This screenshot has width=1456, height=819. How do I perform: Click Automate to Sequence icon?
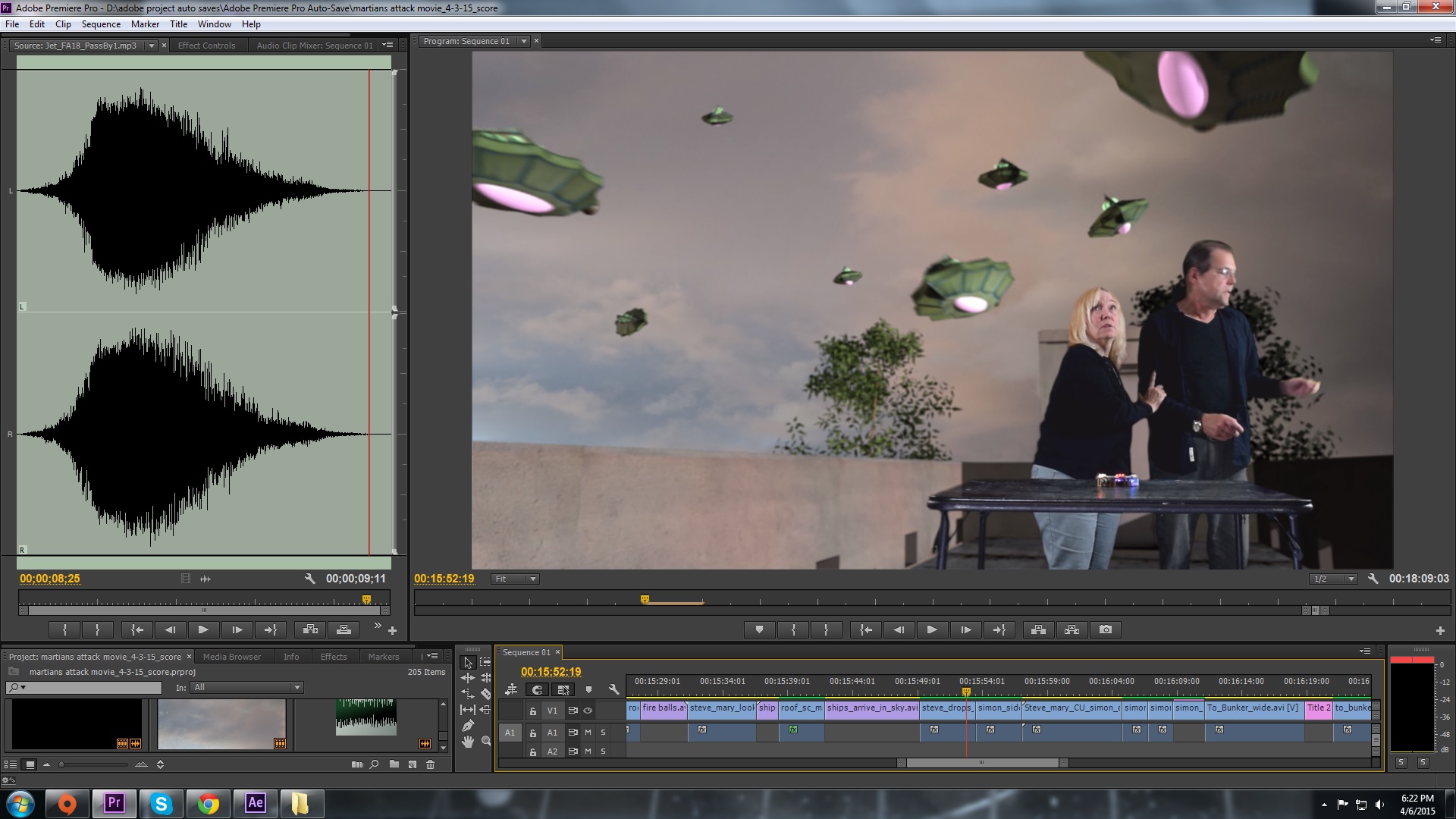coord(357,764)
